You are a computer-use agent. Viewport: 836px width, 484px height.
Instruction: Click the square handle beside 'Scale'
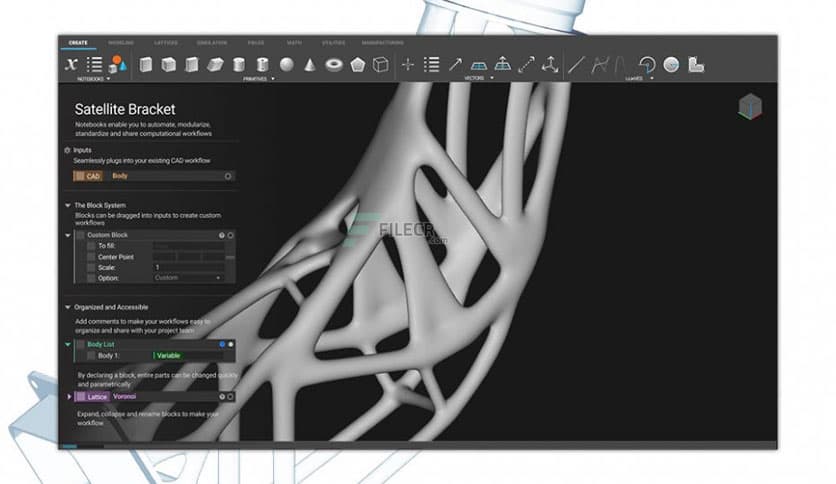coord(91,268)
